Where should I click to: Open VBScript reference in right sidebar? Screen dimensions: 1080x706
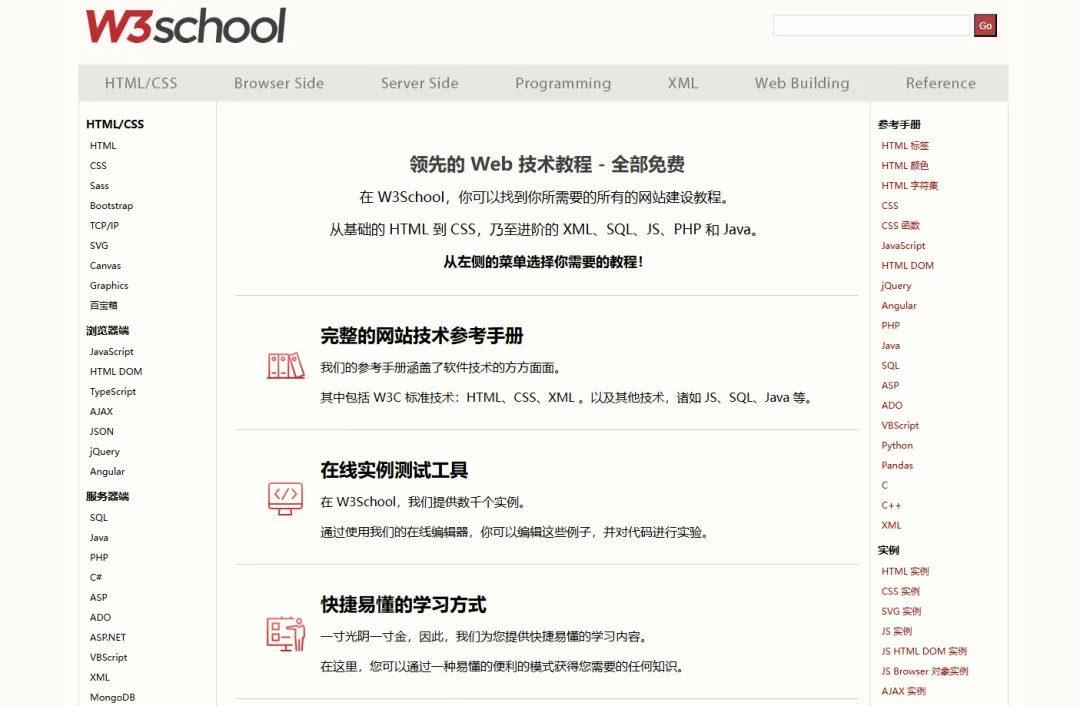[x=900, y=425]
